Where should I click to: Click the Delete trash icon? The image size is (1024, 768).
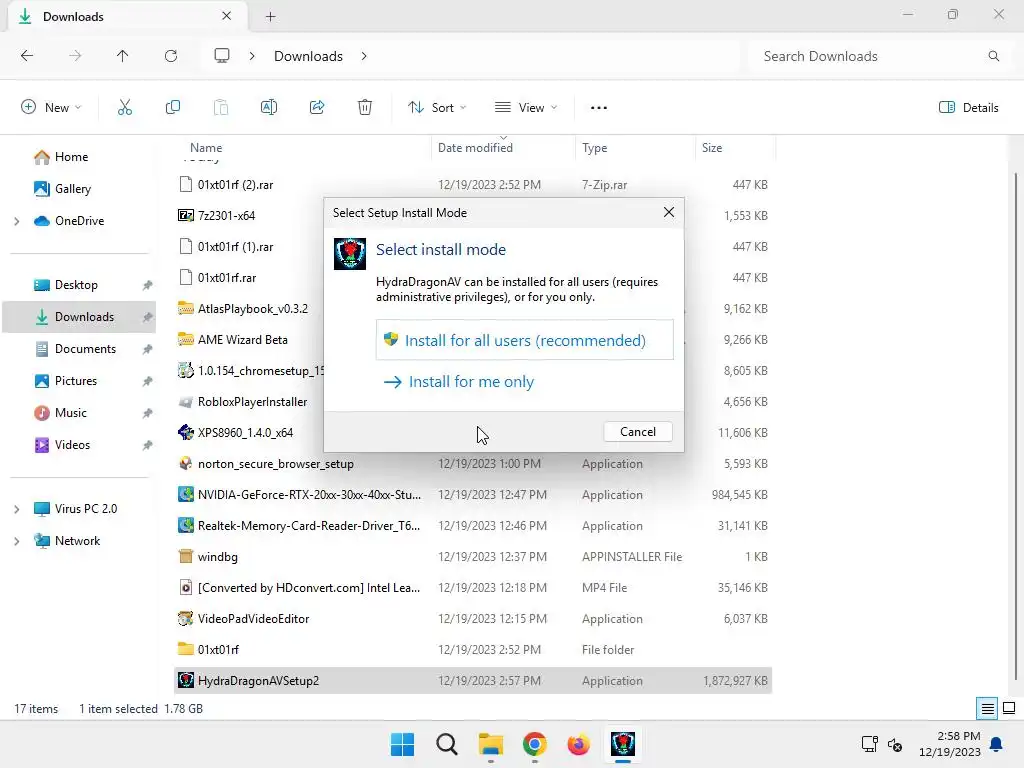click(x=365, y=108)
